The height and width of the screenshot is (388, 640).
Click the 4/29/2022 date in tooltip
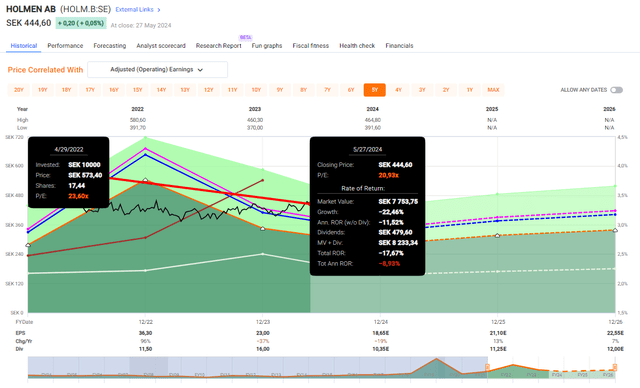[x=69, y=149]
